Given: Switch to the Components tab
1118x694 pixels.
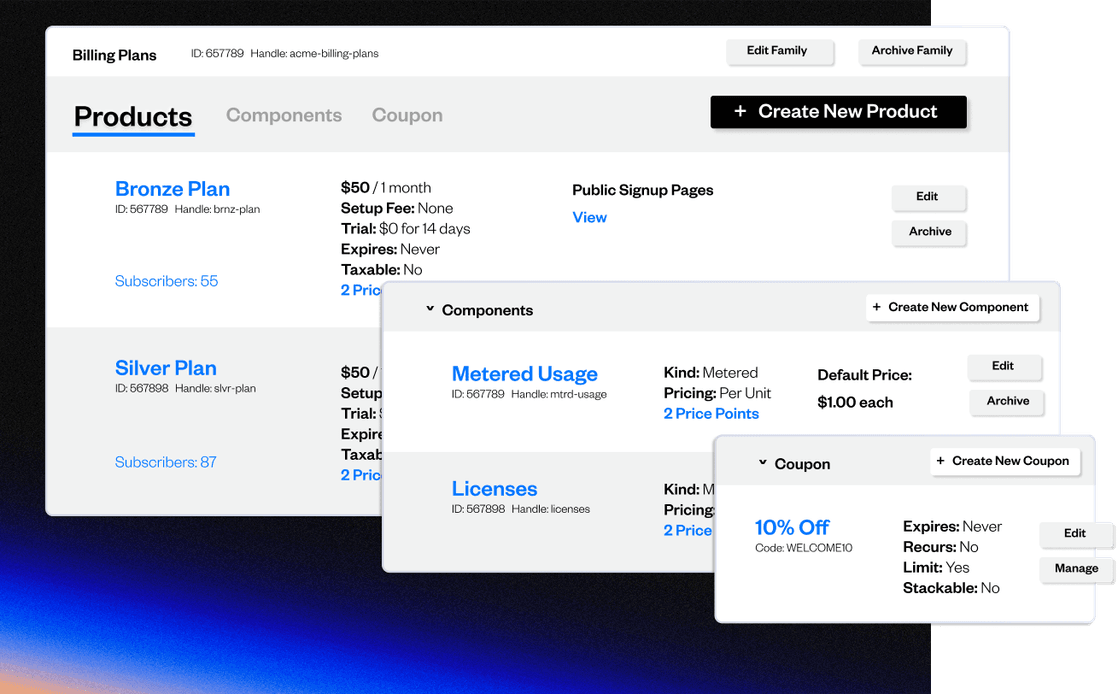Looking at the screenshot, I should pyautogui.click(x=284, y=115).
